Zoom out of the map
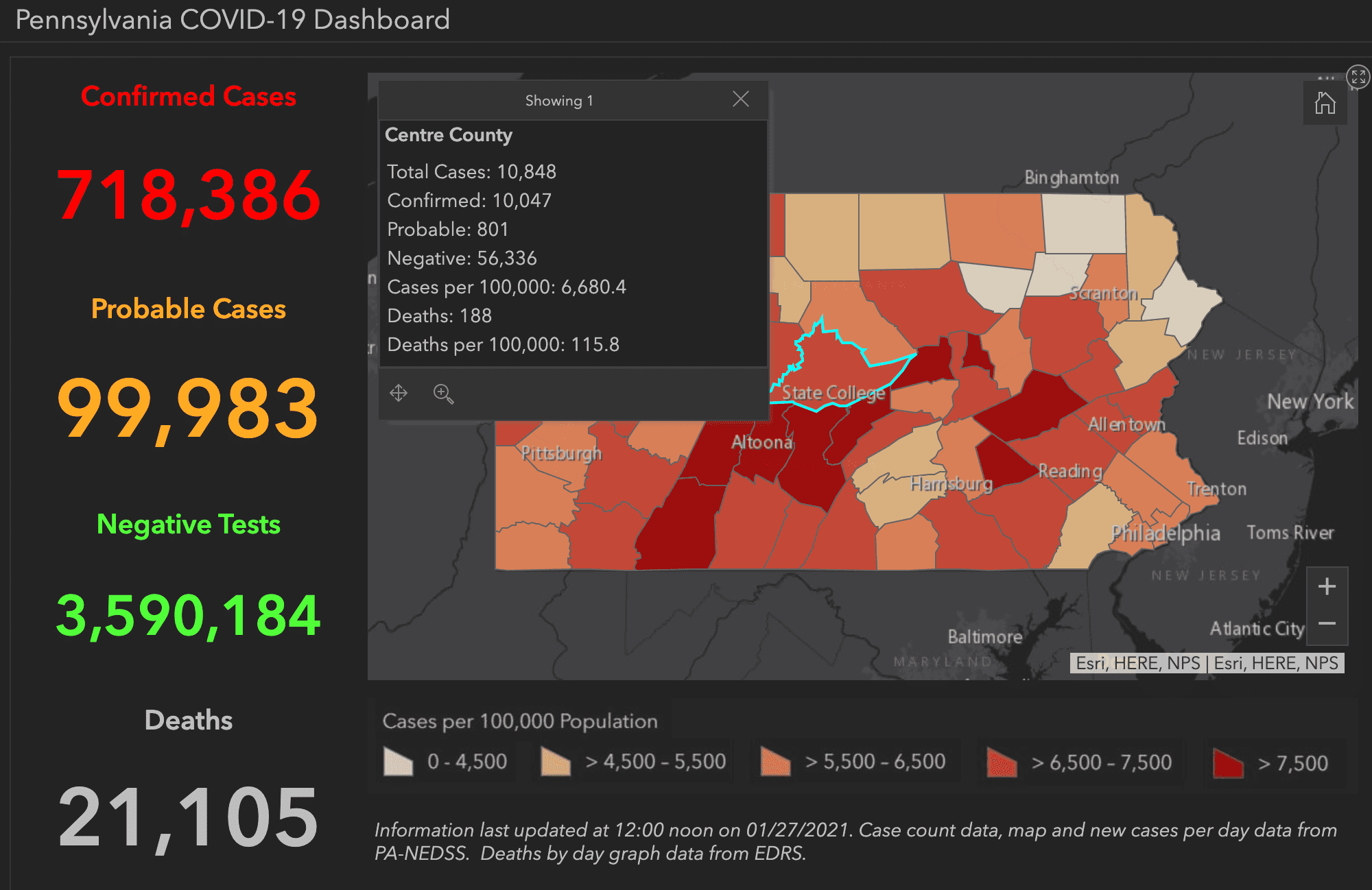Screen dimensions: 1372x890 [x=1327, y=624]
